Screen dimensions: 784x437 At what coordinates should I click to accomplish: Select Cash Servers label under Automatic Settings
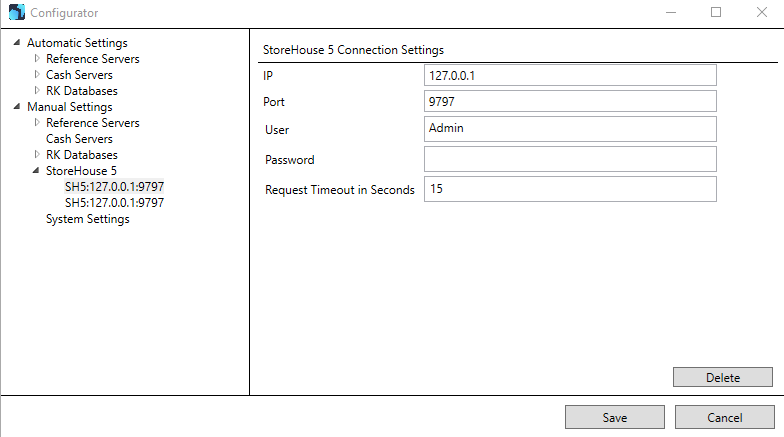point(79,75)
